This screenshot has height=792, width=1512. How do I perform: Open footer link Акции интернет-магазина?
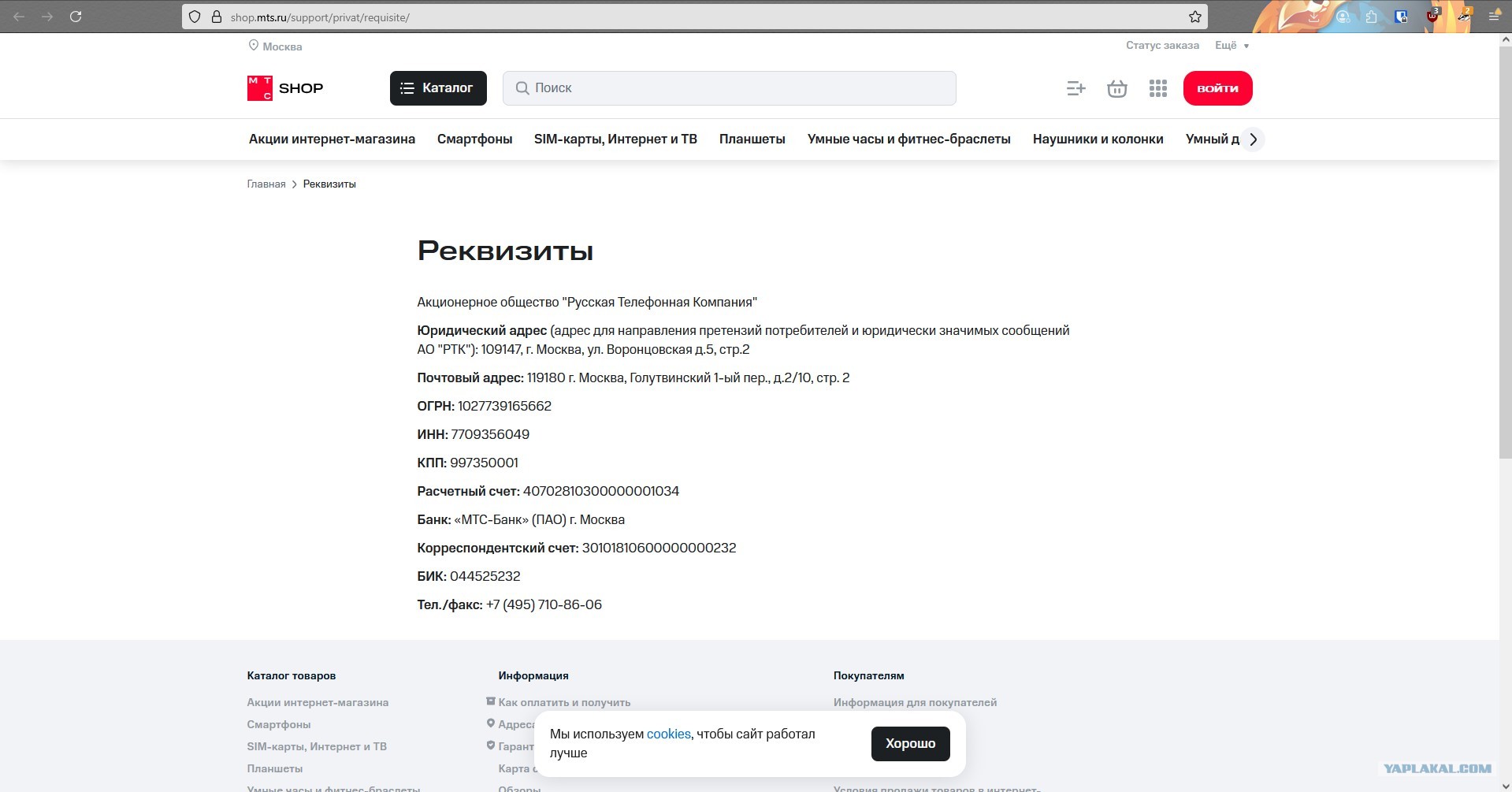(x=318, y=702)
